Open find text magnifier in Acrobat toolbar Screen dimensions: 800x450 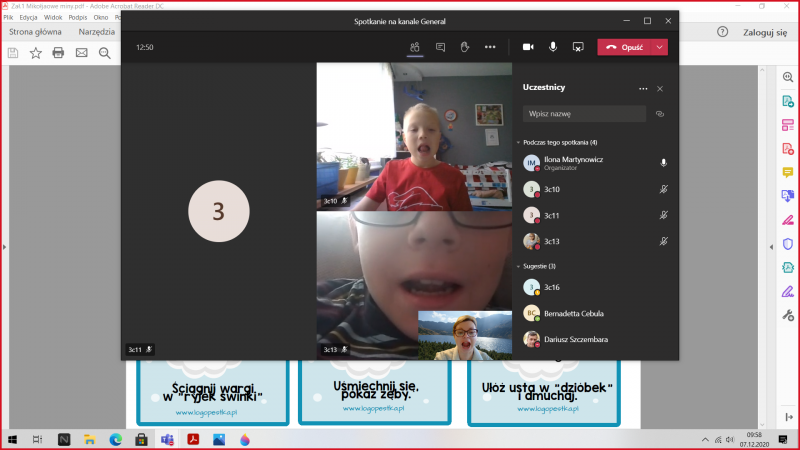point(105,53)
